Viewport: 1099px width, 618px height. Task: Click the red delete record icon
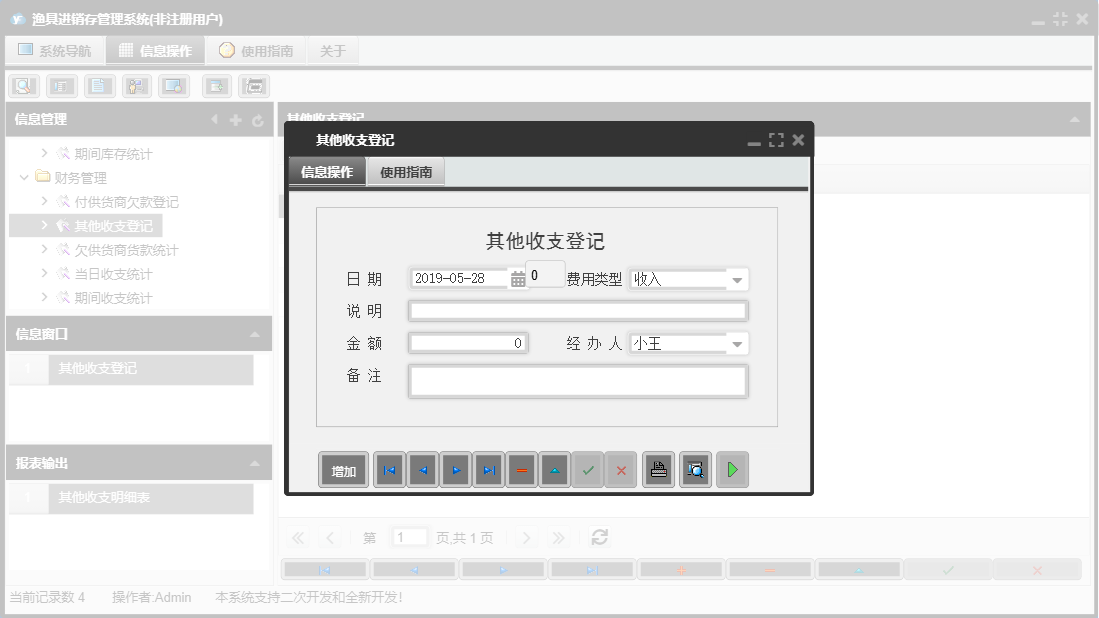click(x=521, y=469)
